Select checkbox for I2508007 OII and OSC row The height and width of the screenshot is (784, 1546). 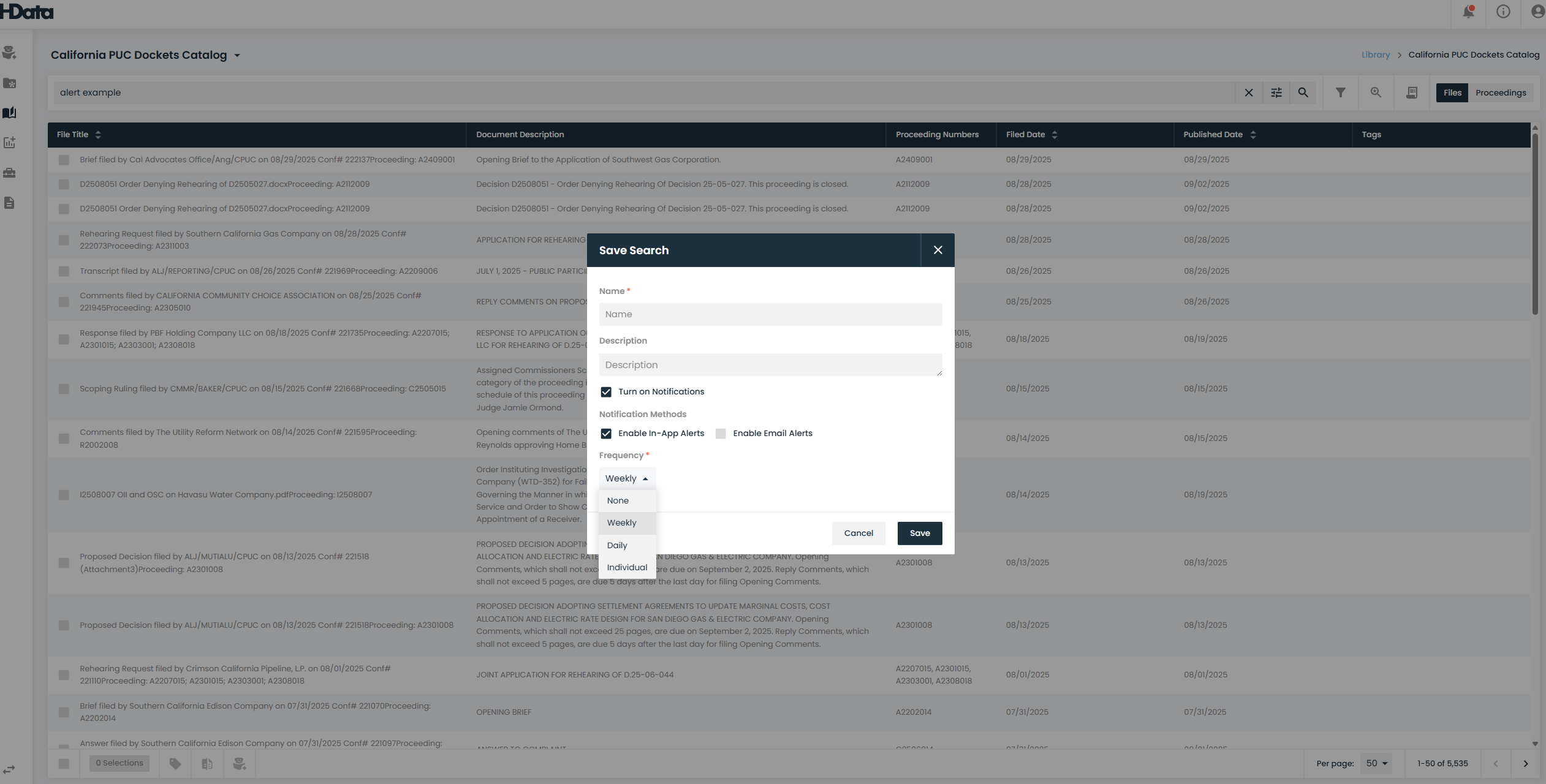click(64, 495)
